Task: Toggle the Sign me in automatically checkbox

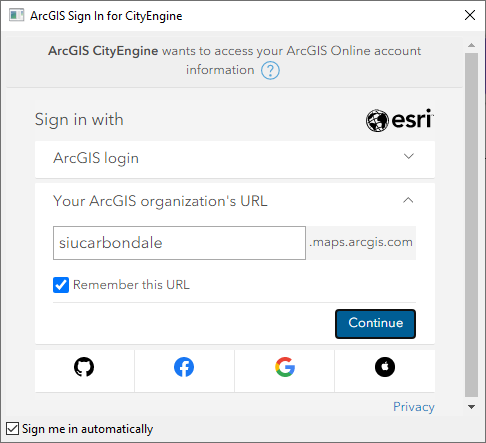Action: click(x=12, y=428)
